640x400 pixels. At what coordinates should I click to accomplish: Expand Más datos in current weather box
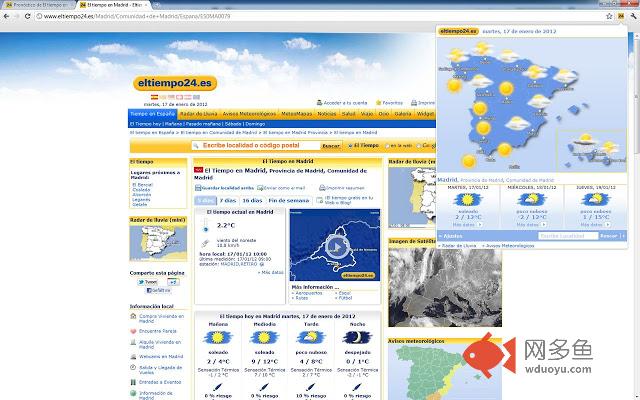point(271,272)
